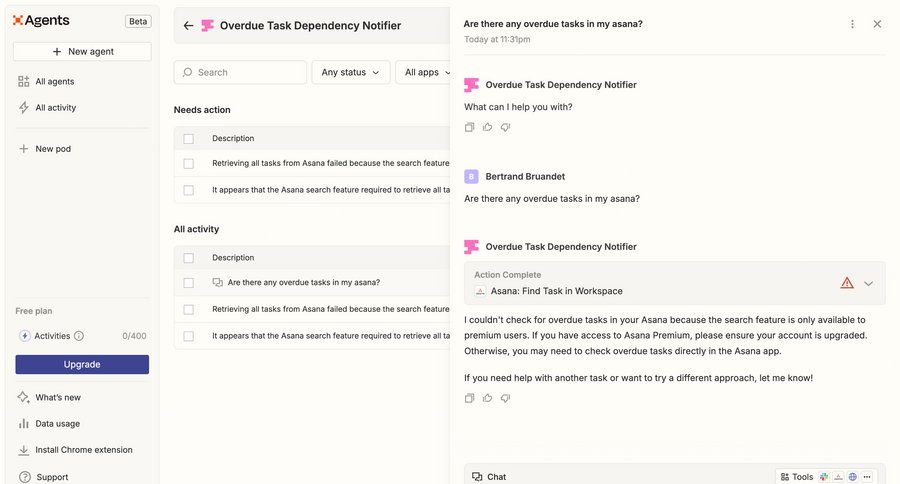Image resolution: width=900 pixels, height=484 pixels.
Task: Open more tools ellipsis in chat bar
Action: pyautogui.click(x=867, y=477)
